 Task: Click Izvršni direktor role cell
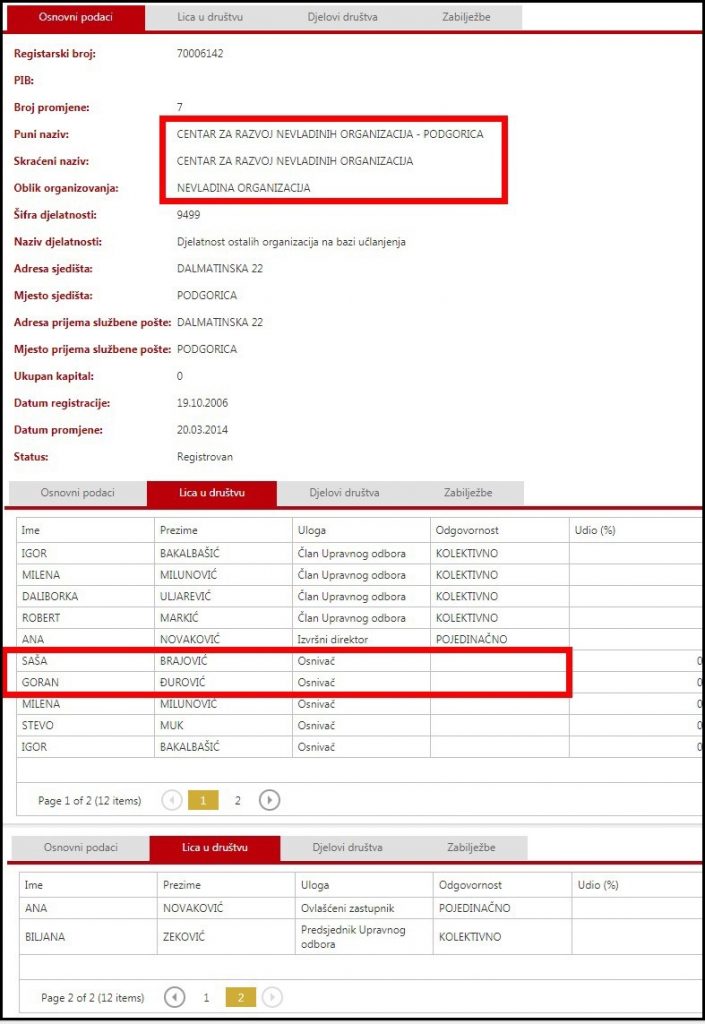[x=361, y=639]
